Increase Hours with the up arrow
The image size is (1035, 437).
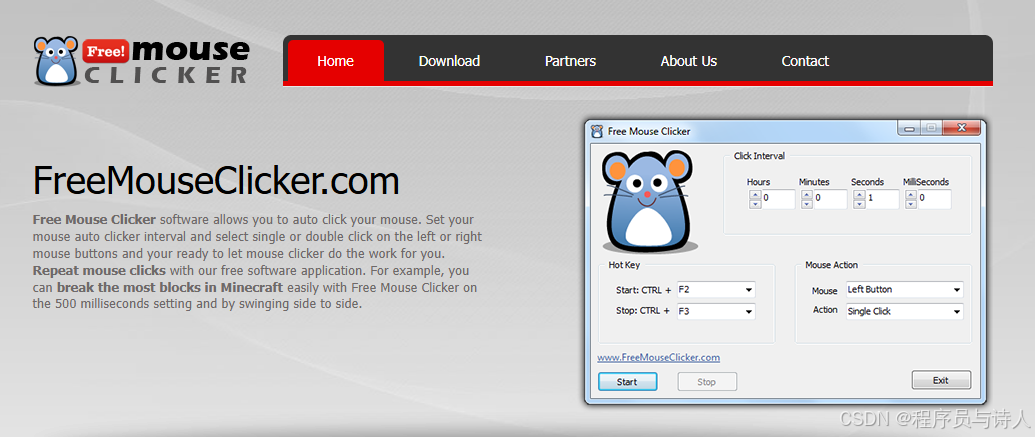coord(755,195)
